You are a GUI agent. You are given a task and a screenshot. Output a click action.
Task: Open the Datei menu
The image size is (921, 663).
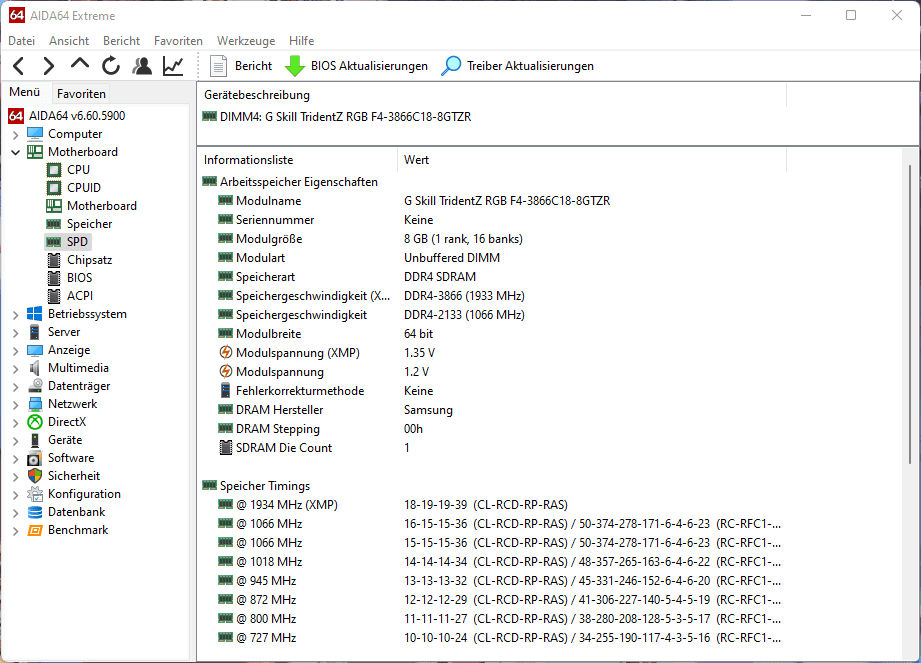tap(22, 41)
